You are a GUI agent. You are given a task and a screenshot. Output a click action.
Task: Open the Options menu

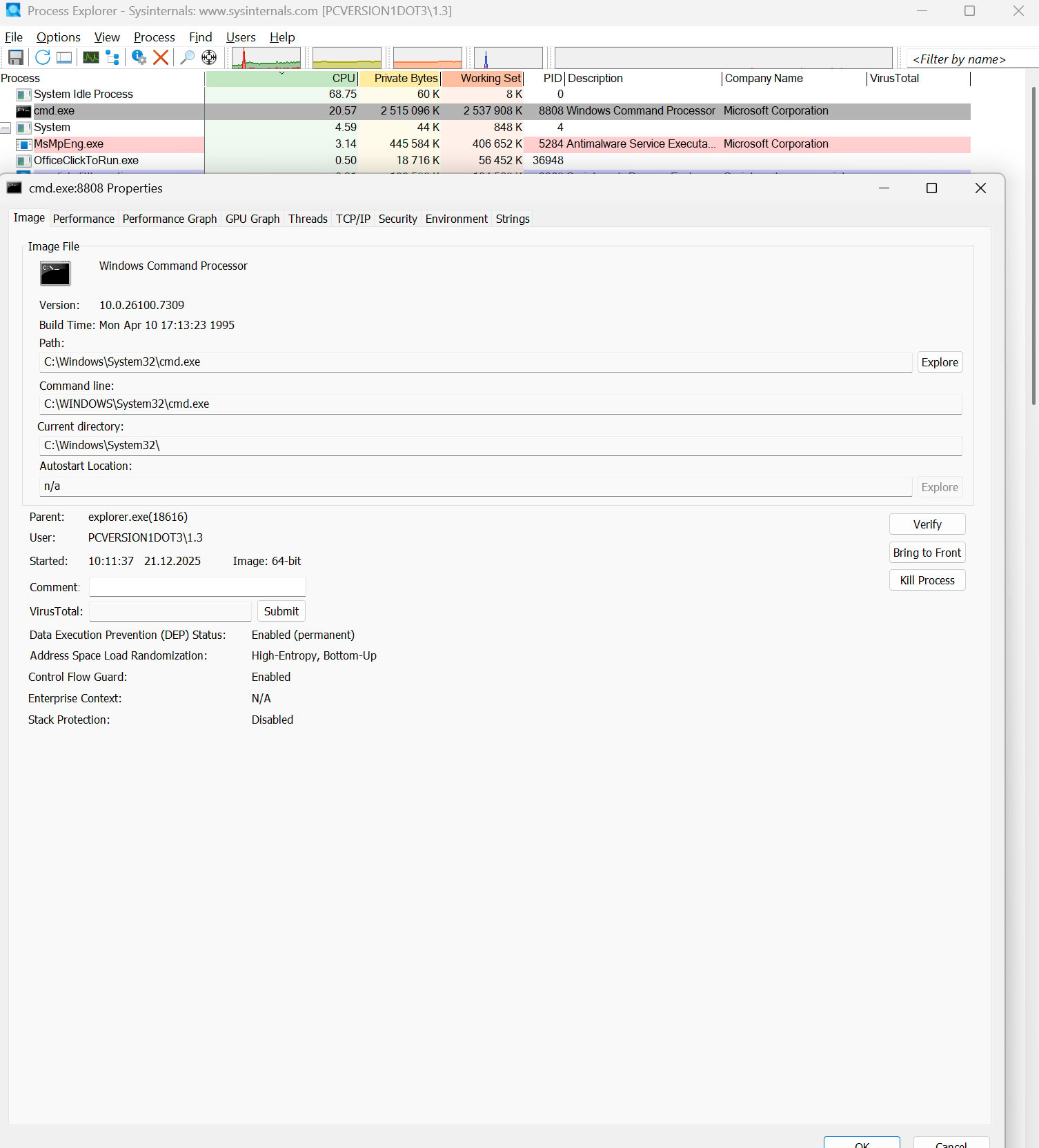(x=59, y=37)
